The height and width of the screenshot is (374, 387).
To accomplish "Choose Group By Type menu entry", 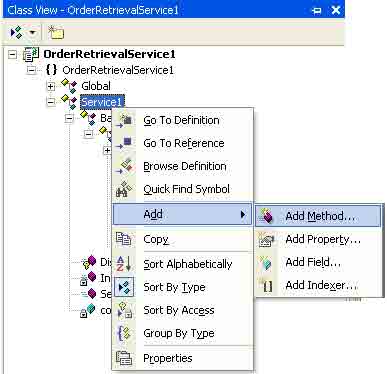I will (x=183, y=333).
